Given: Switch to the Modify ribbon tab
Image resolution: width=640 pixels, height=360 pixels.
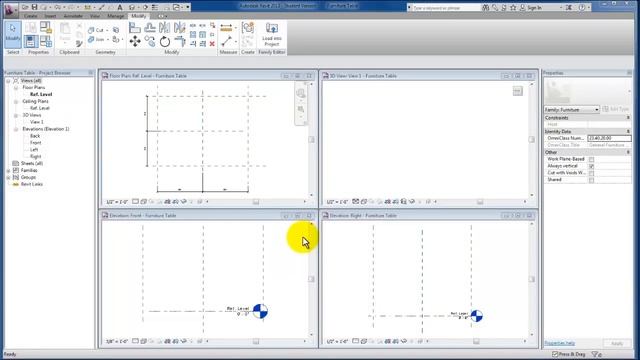Looking at the screenshot, I should (x=138, y=16).
